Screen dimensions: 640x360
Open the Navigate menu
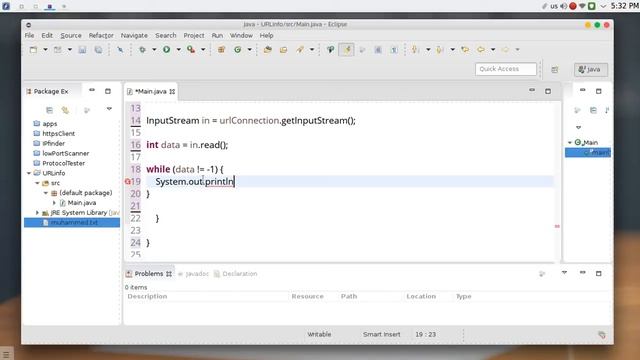pos(134,36)
